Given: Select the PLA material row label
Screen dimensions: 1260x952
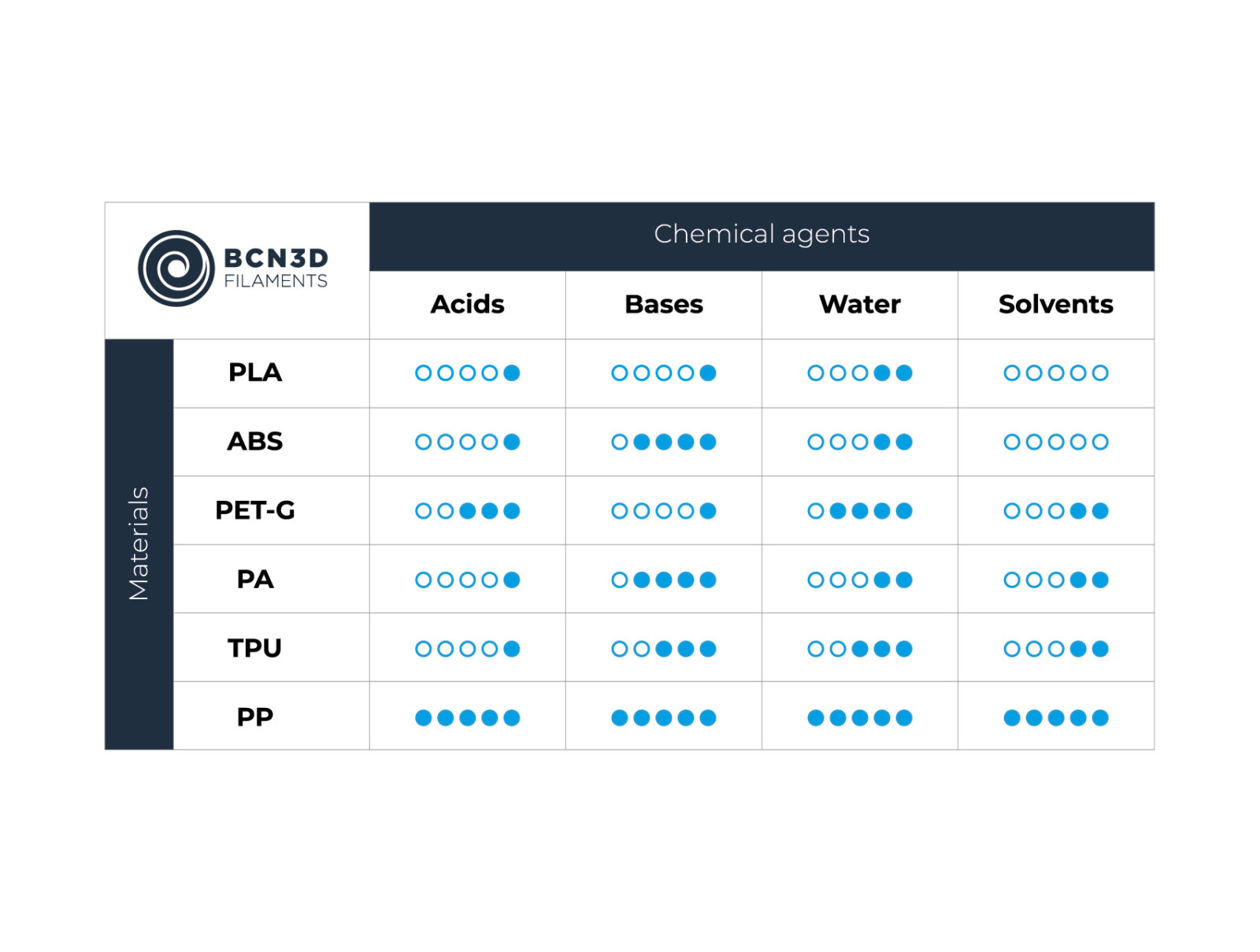Looking at the screenshot, I should tap(255, 372).
